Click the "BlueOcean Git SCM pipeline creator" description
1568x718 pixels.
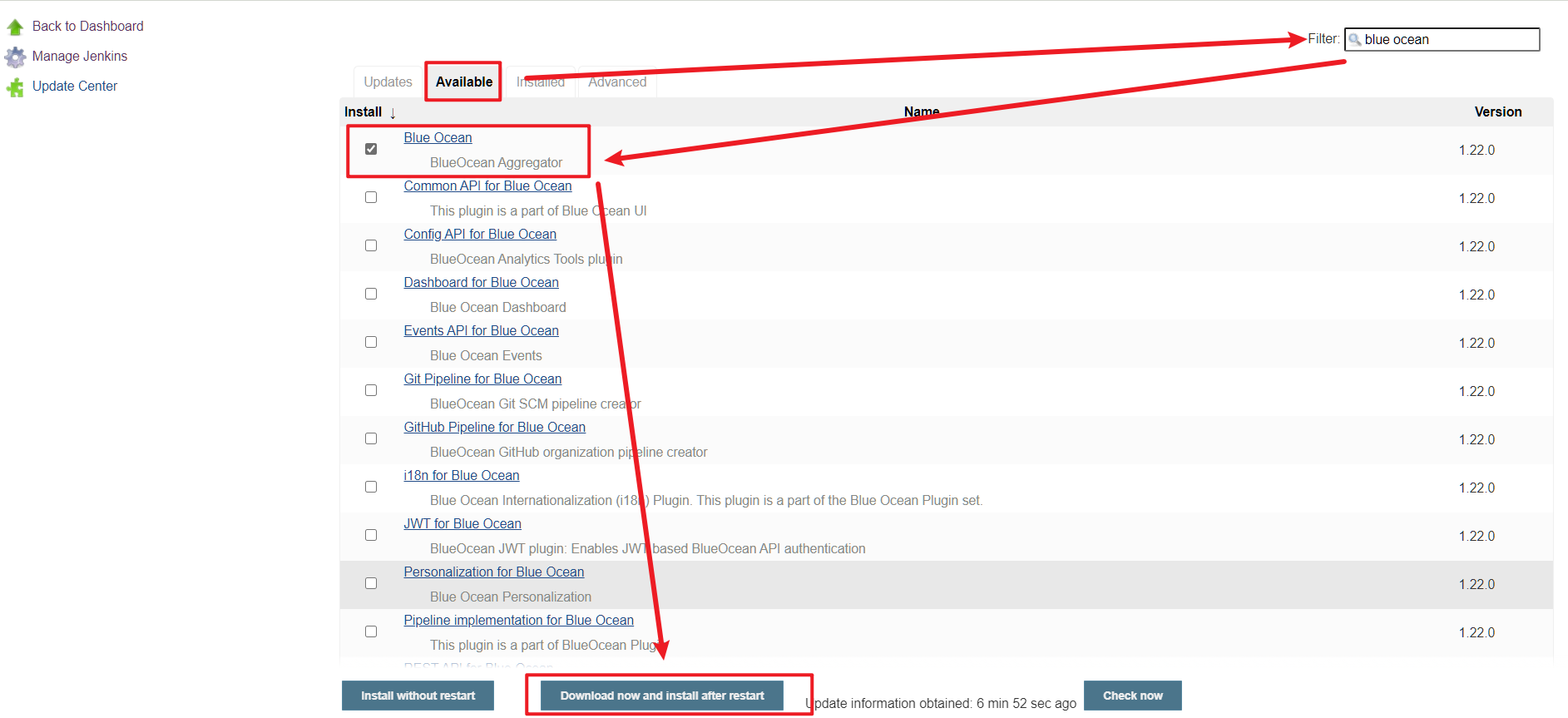(x=536, y=404)
